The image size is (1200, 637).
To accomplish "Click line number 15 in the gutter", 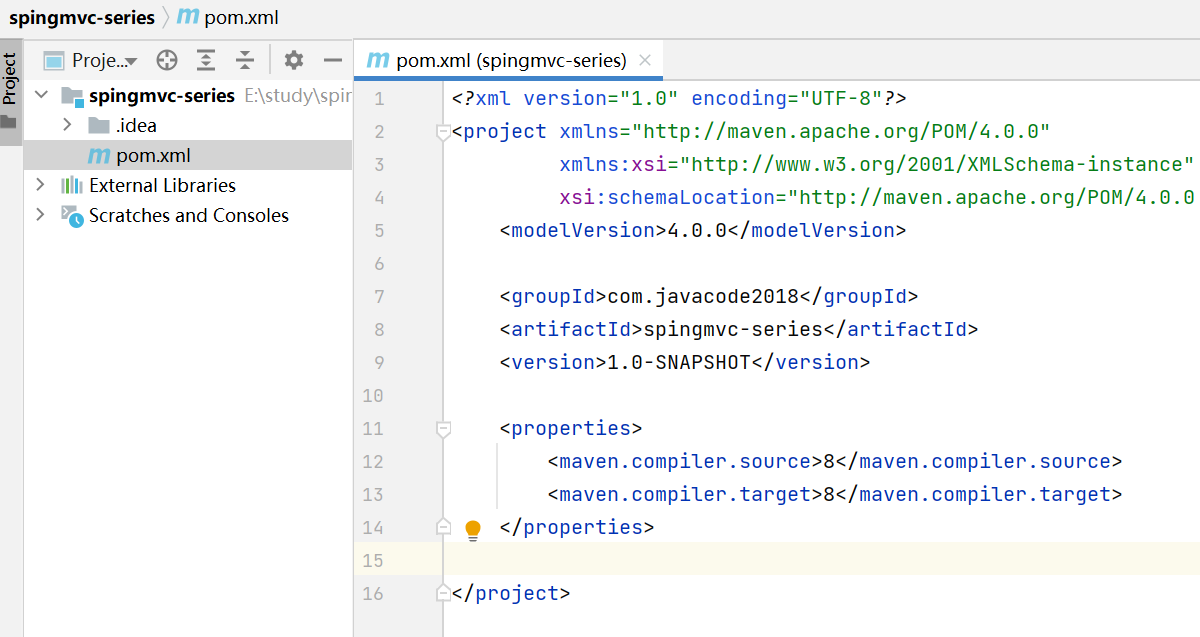I will (372, 560).
